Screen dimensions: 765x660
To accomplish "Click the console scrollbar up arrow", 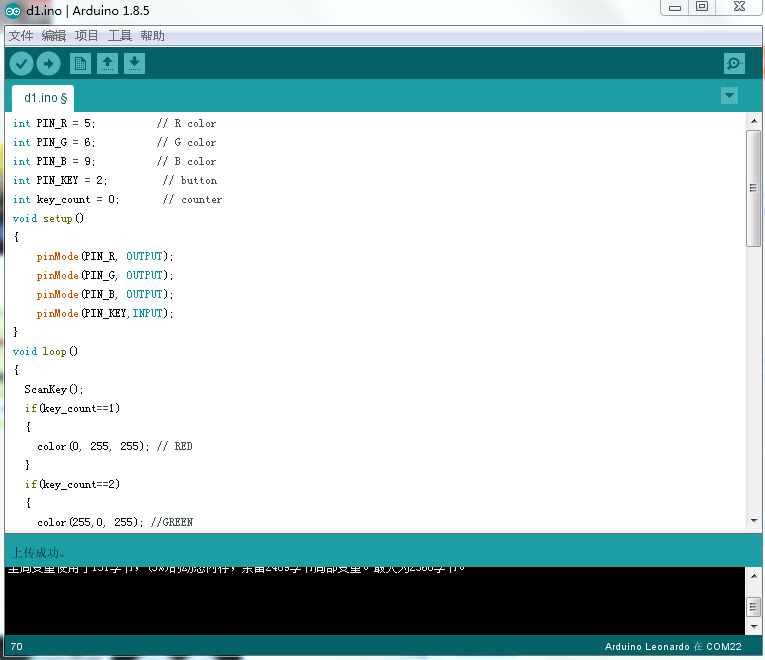I will [754, 576].
